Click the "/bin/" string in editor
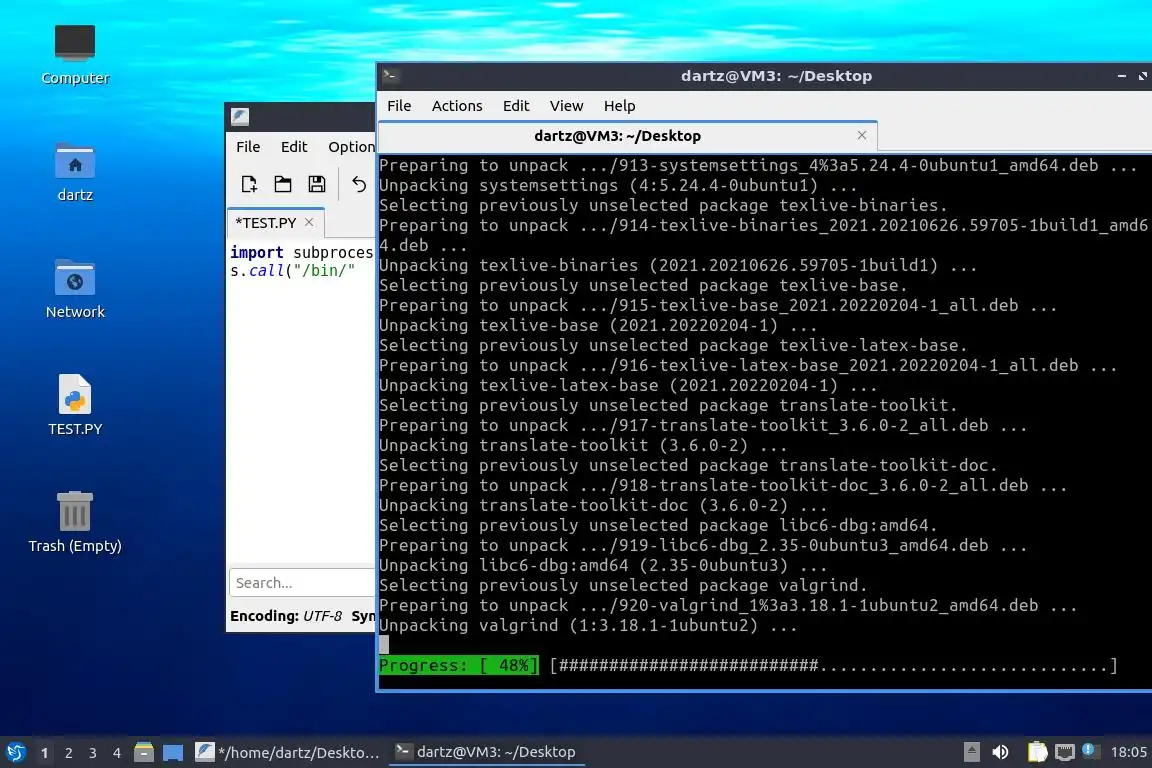This screenshot has width=1152, height=768. pyautogui.click(x=324, y=270)
